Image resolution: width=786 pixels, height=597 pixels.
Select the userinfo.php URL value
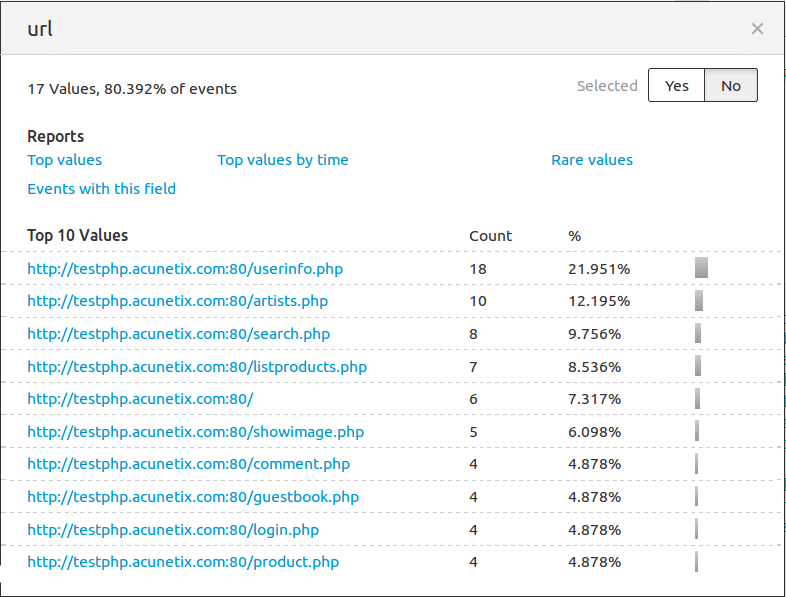pyautogui.click(x=185, y=269)
